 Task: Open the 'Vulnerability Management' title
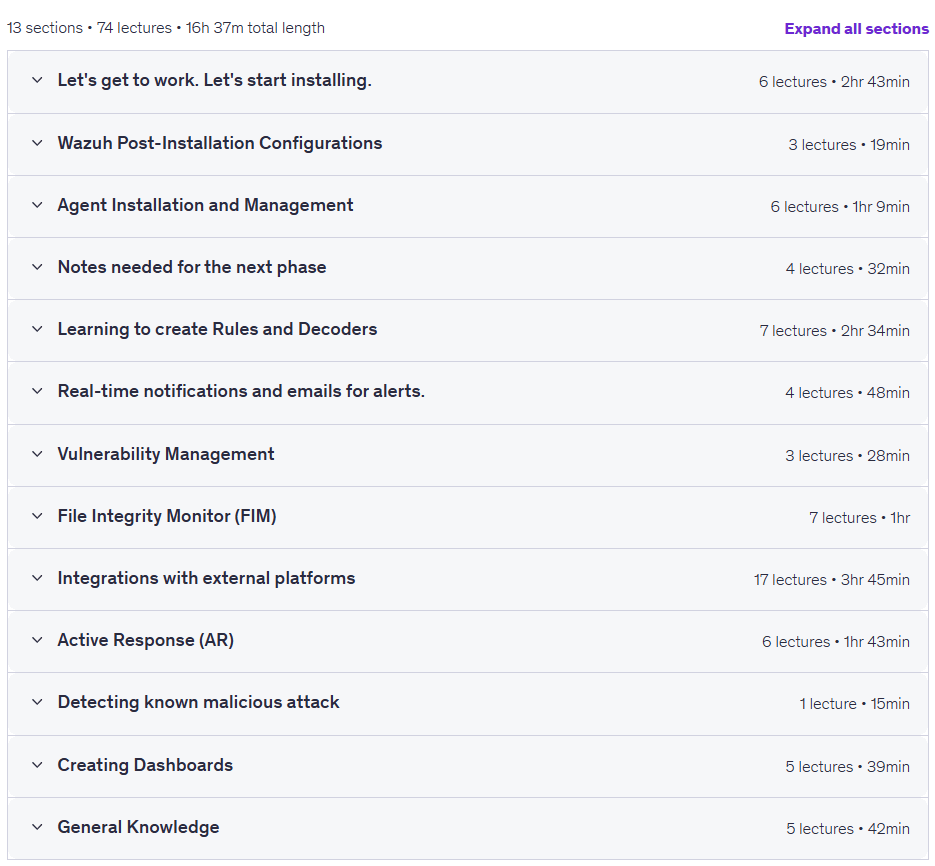click(166, 454)
